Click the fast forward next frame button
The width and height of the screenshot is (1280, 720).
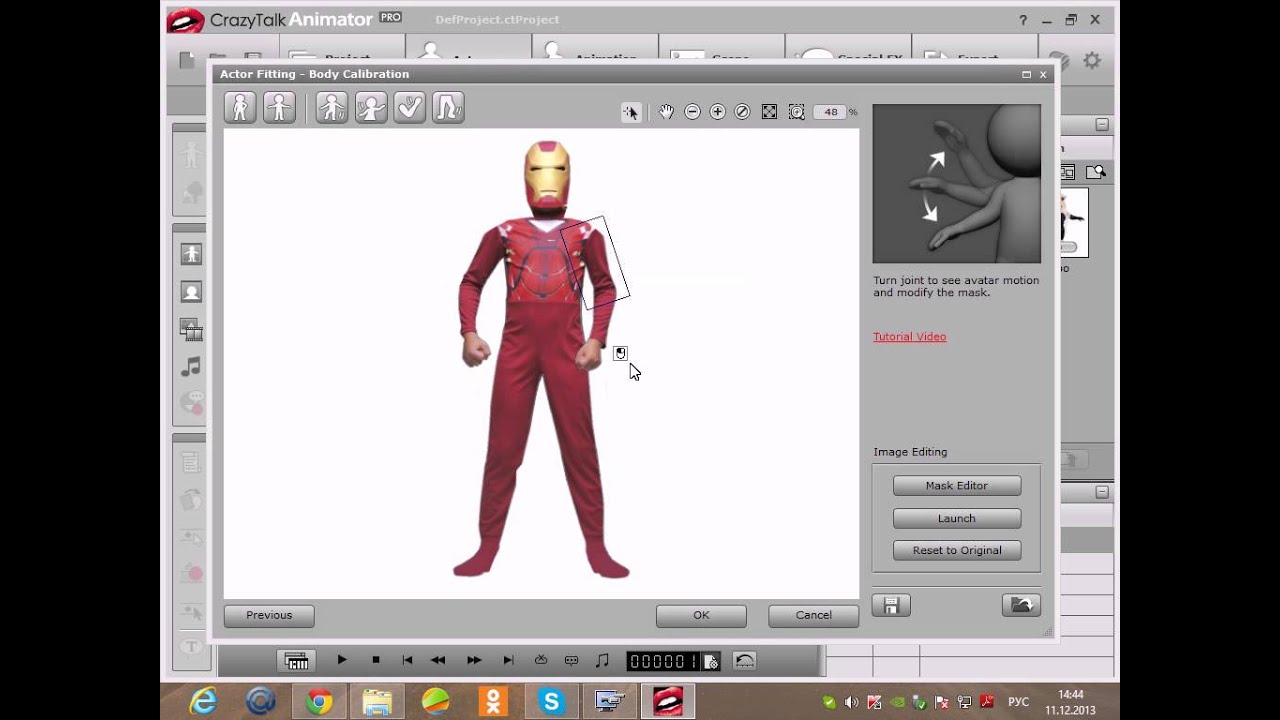[x=474, y=660]
